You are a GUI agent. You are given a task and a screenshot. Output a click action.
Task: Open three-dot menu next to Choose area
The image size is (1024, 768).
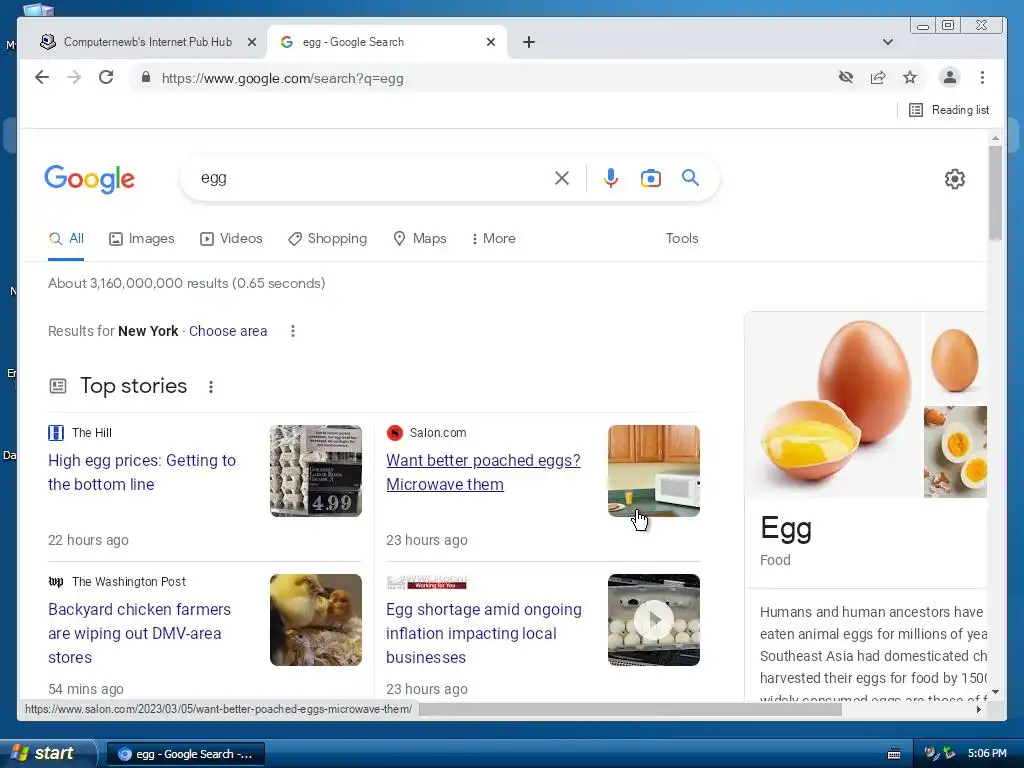tap(293, 331)
